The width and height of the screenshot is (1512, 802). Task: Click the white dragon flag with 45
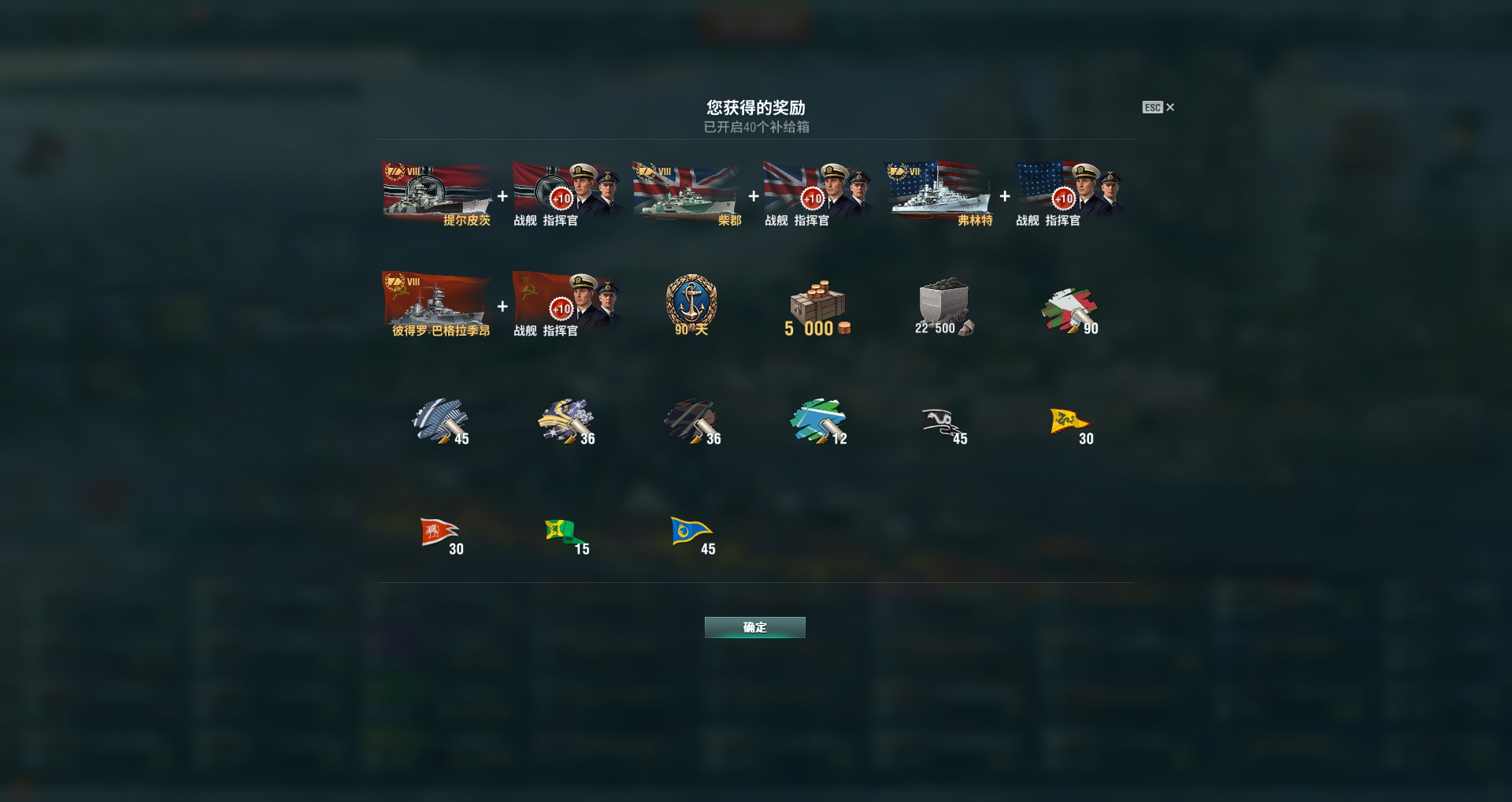943,425
